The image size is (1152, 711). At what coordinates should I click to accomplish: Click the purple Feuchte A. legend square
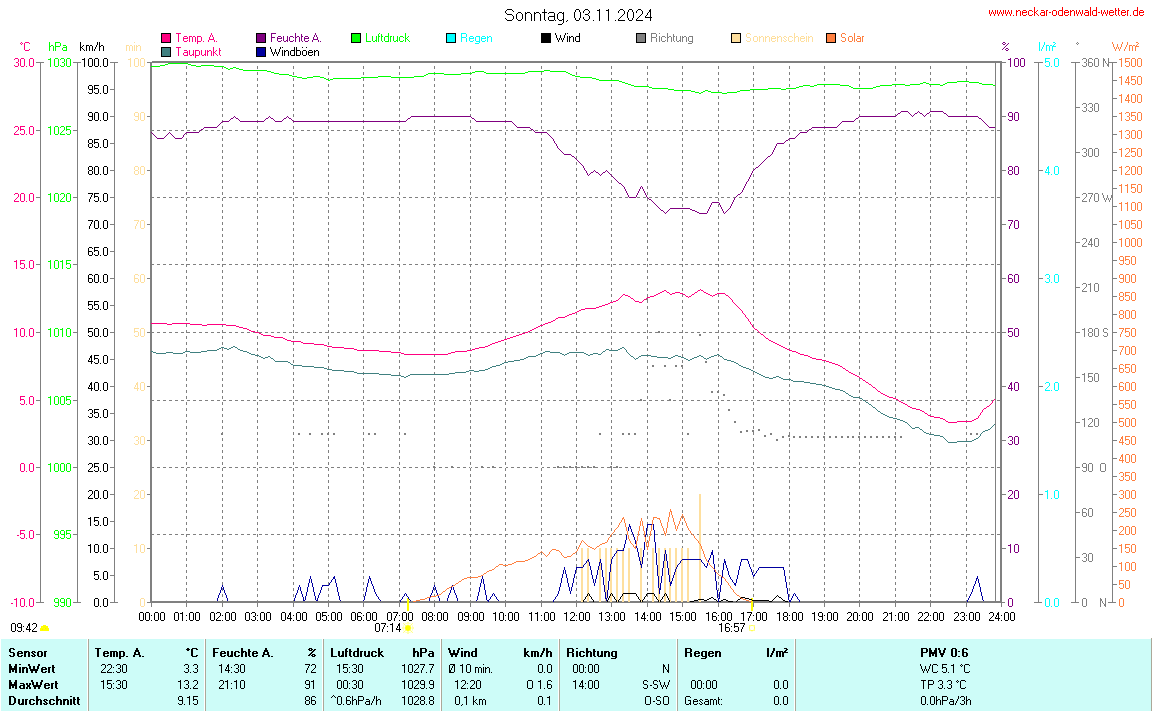tap(261, 39)
